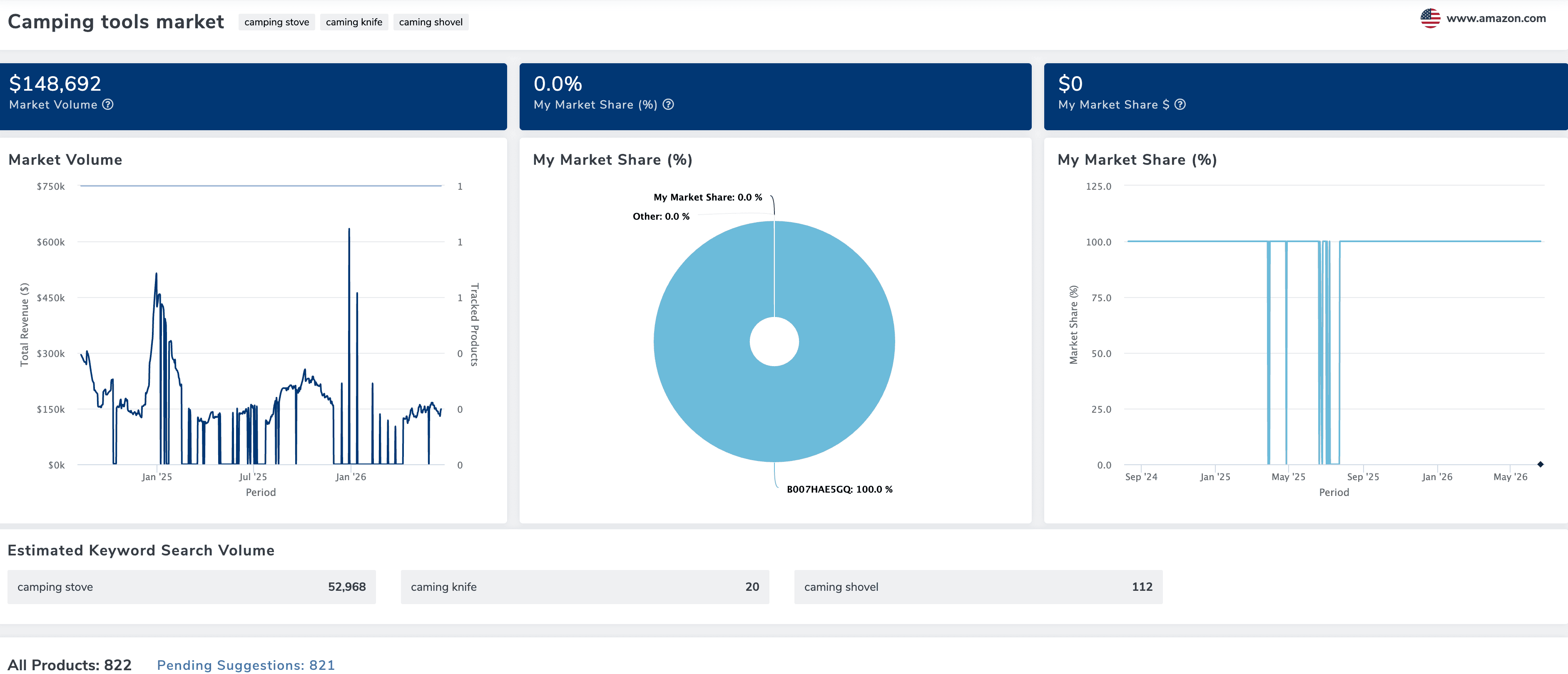Click the My Market Share: 0.0 % pie label
The image size is (1568, 674).
[707, 197]
